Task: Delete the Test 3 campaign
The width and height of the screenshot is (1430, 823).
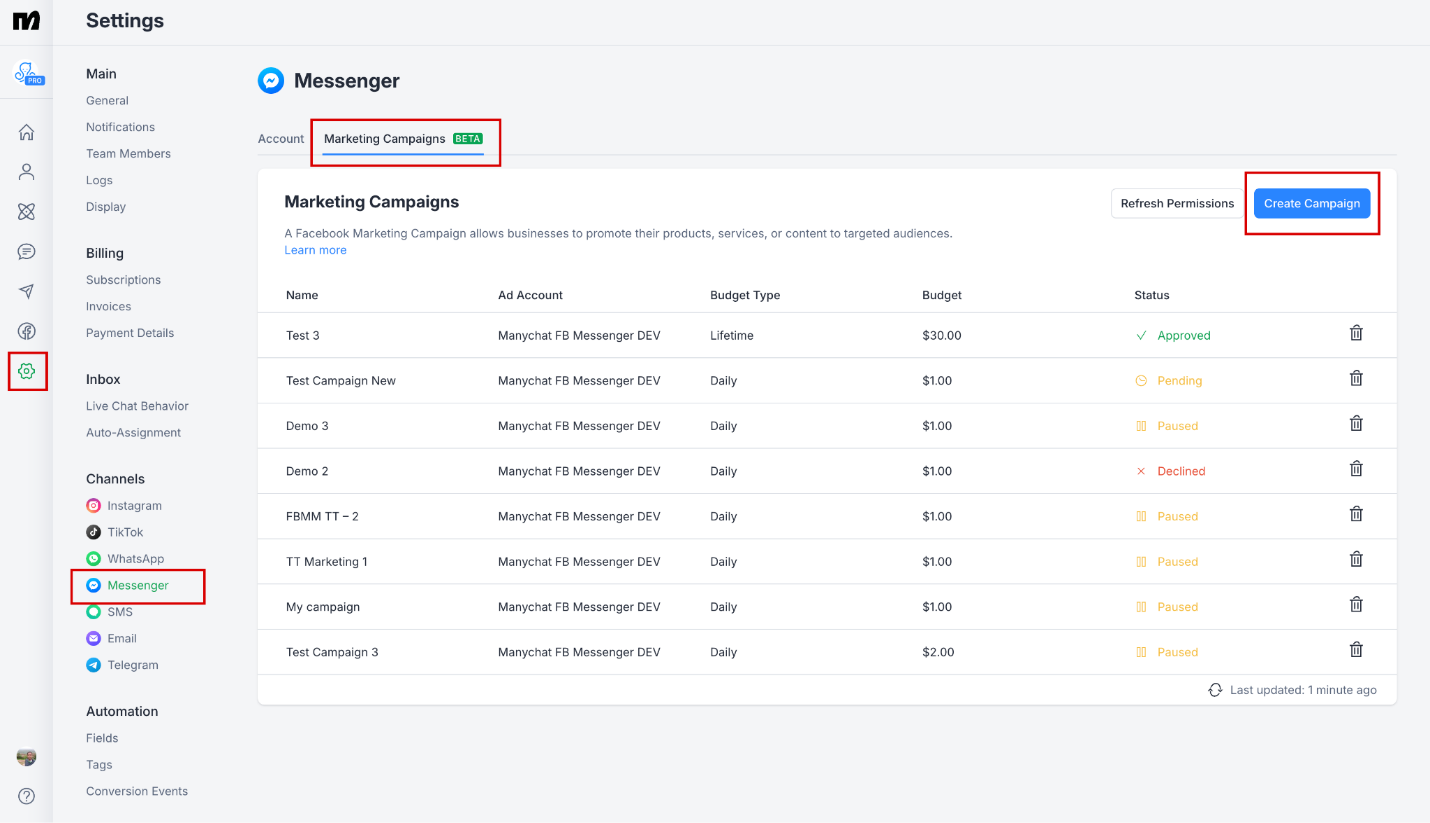Action: pyautogui.click(x=1356, y=333)
